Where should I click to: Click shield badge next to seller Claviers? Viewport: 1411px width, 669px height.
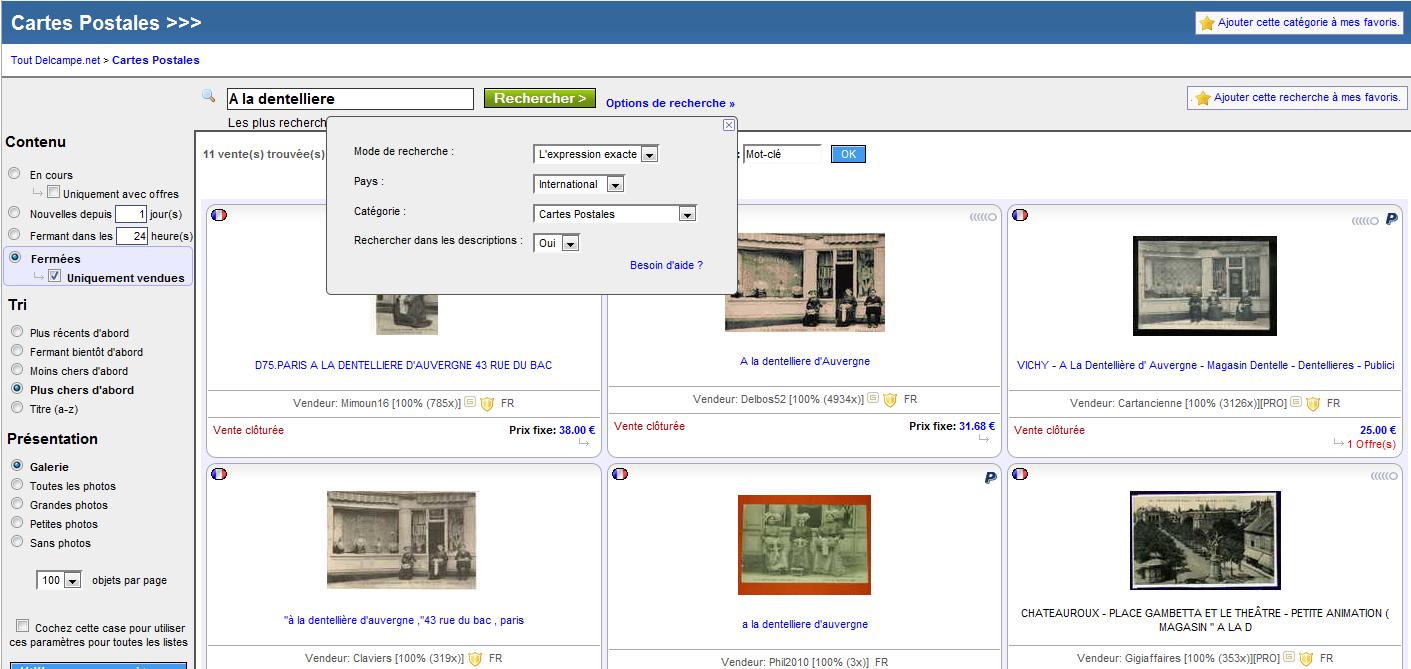pyautogui.click(x=475, y=659)
